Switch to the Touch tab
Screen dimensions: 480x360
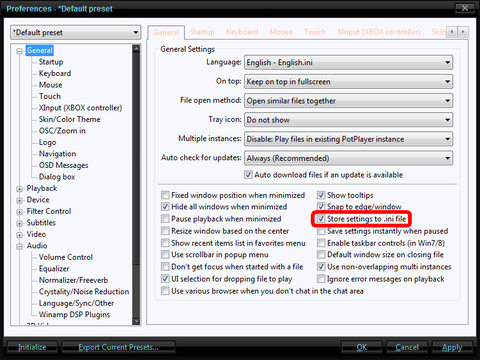(315, 32)
